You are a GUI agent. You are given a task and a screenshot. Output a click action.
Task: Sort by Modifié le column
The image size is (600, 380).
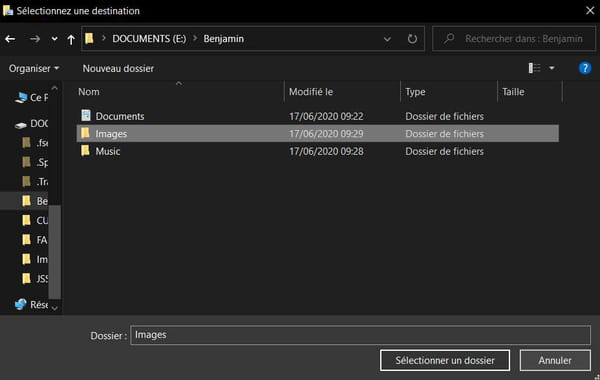coord(311,92)
